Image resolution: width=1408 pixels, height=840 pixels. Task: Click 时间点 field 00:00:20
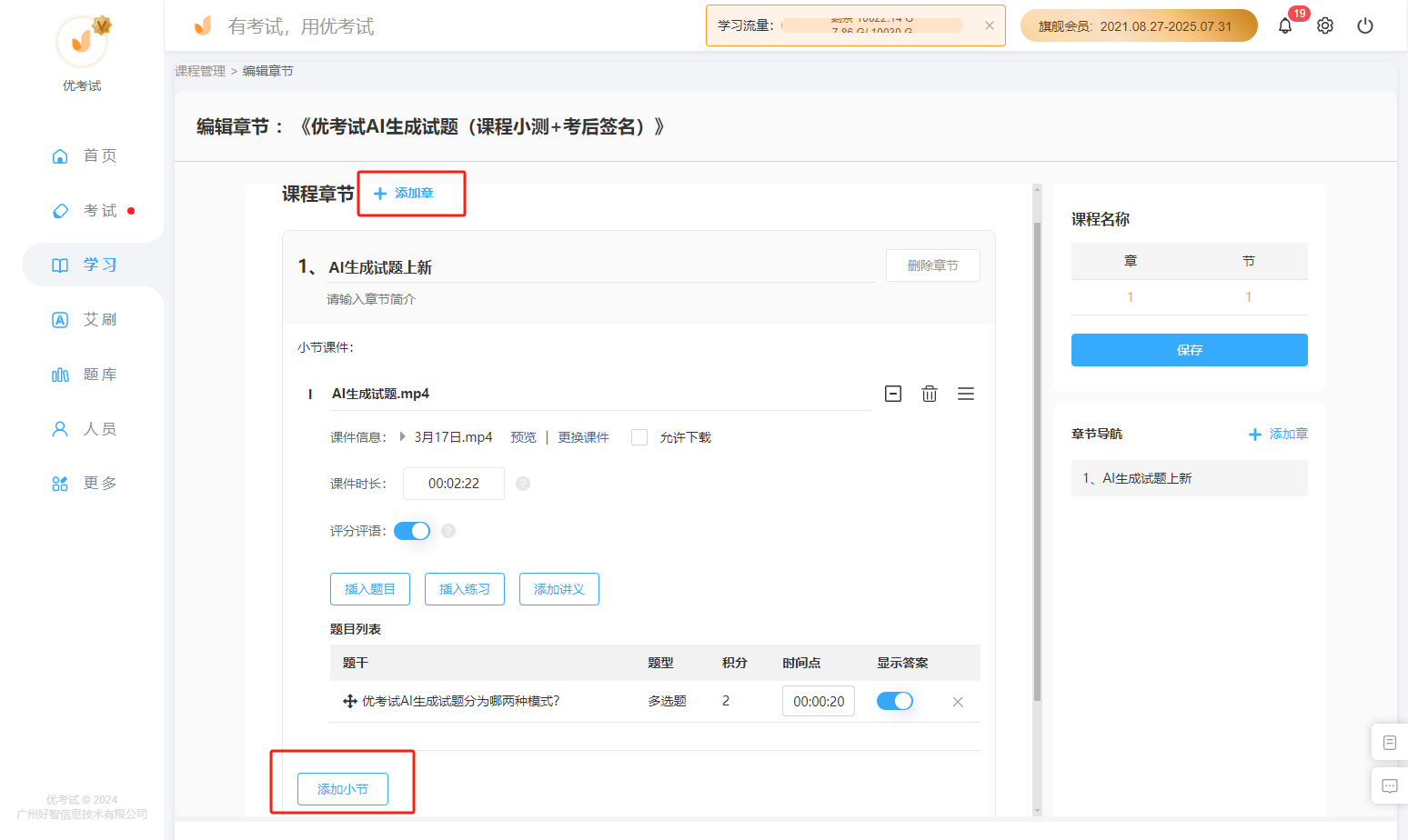tap(819, 701)
